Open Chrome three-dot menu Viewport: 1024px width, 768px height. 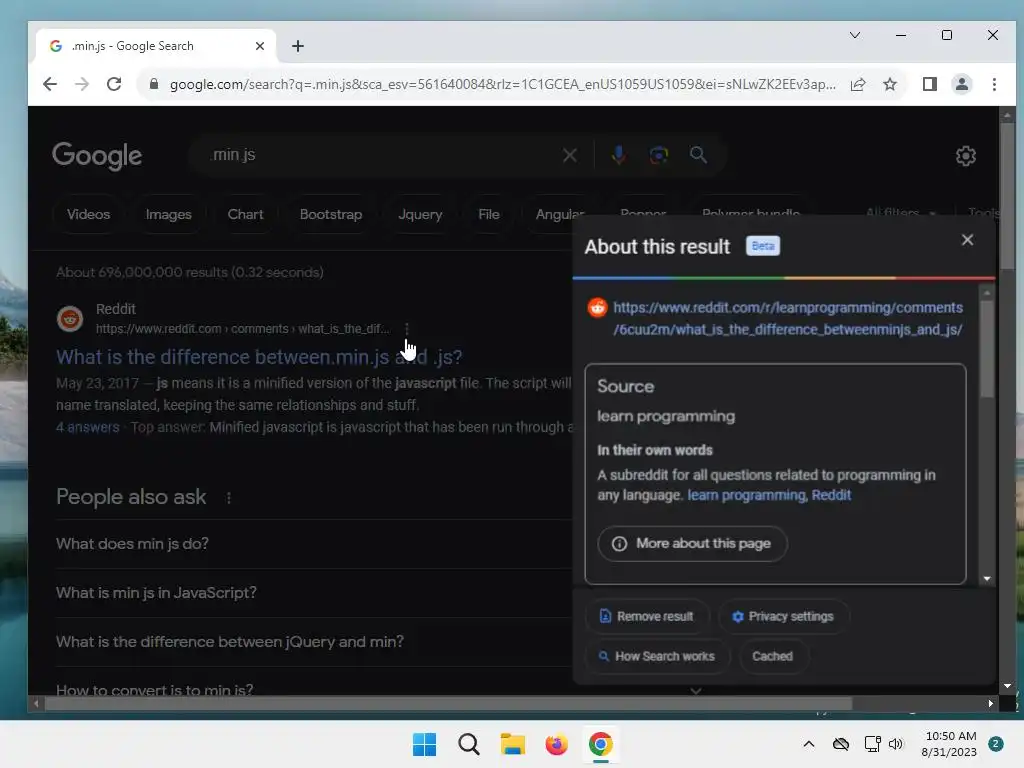994,84
